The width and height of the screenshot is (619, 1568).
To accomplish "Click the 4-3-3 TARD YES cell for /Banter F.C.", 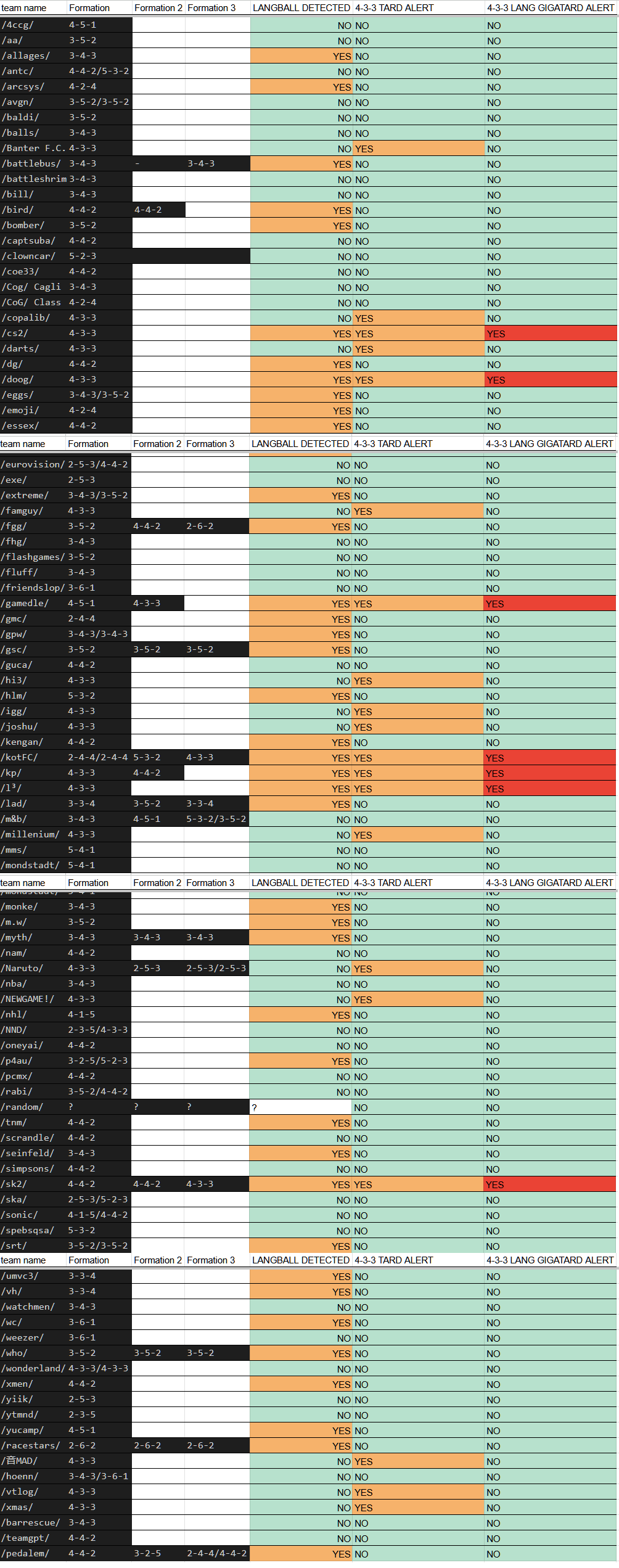I will pos(419,149).
